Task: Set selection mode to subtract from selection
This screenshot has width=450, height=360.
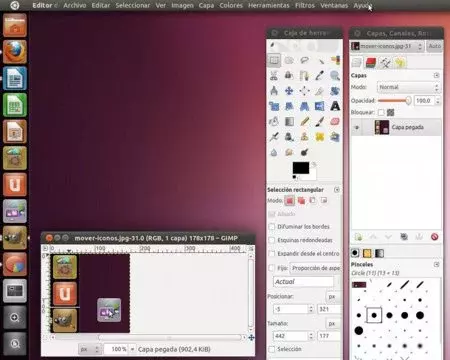Action: [312, 200]
